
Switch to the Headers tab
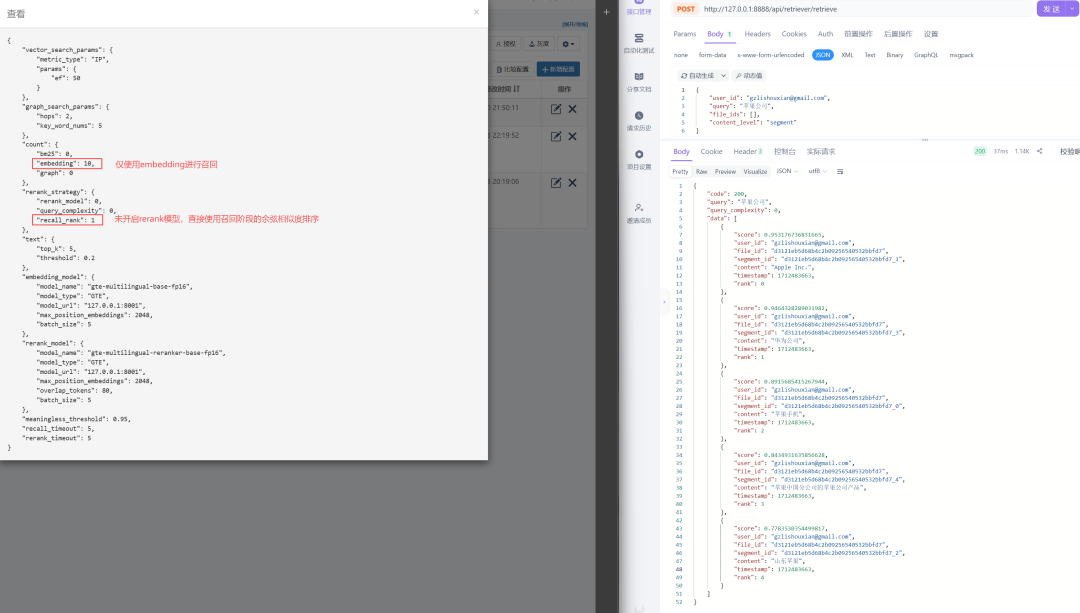[757, 34]
